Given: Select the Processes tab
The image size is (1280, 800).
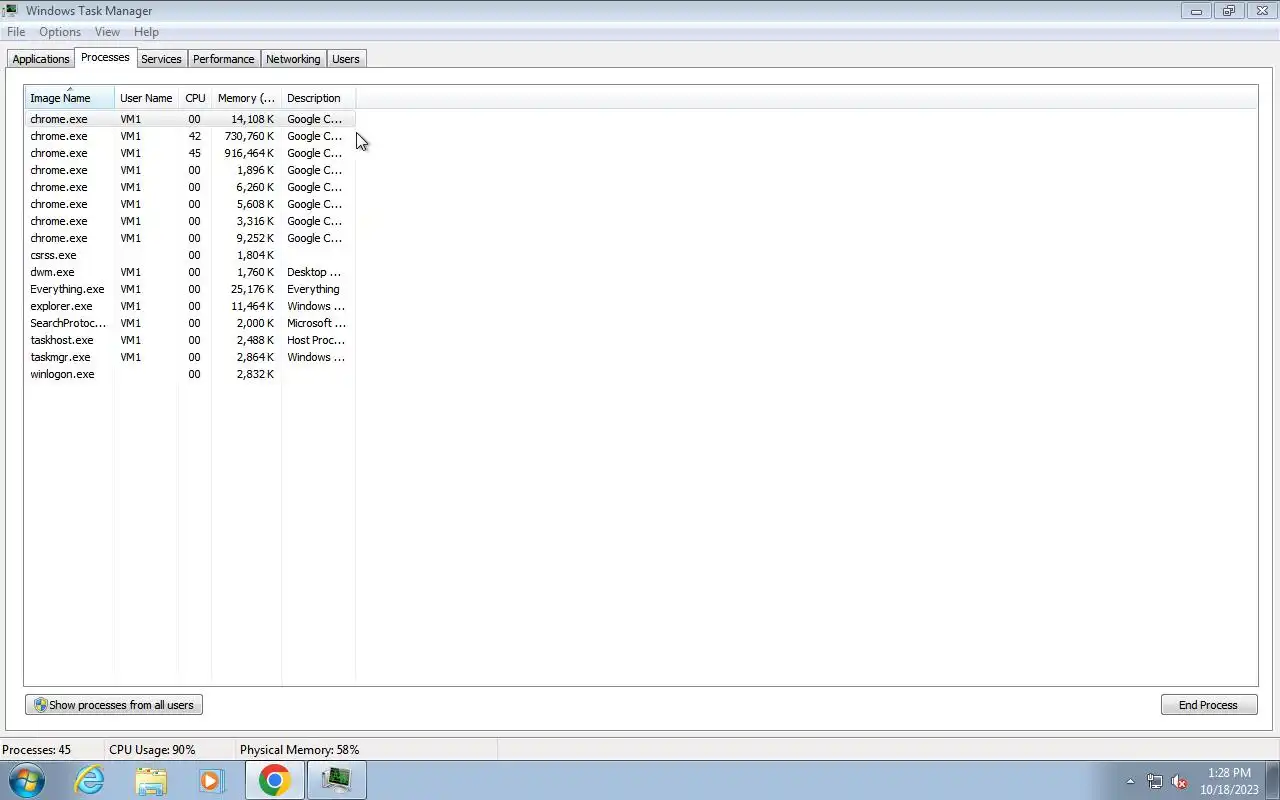Looking at the screenshot, I should (x=105, y=58).
